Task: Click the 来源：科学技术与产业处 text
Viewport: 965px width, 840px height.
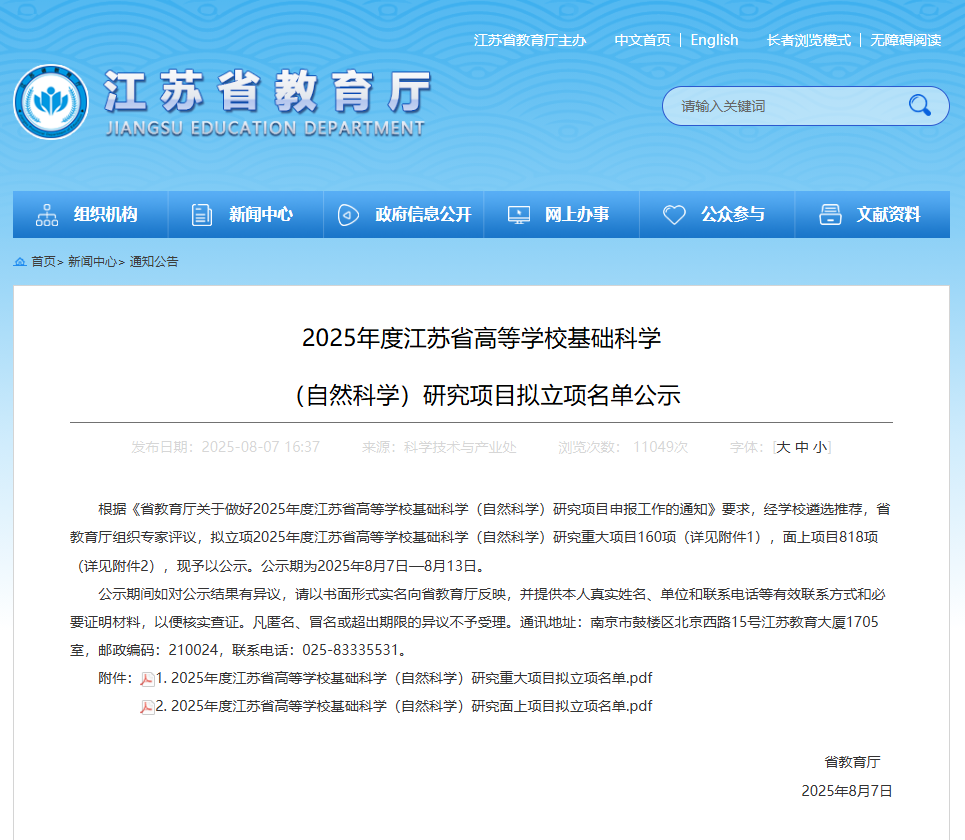Action: pos(439,447)
